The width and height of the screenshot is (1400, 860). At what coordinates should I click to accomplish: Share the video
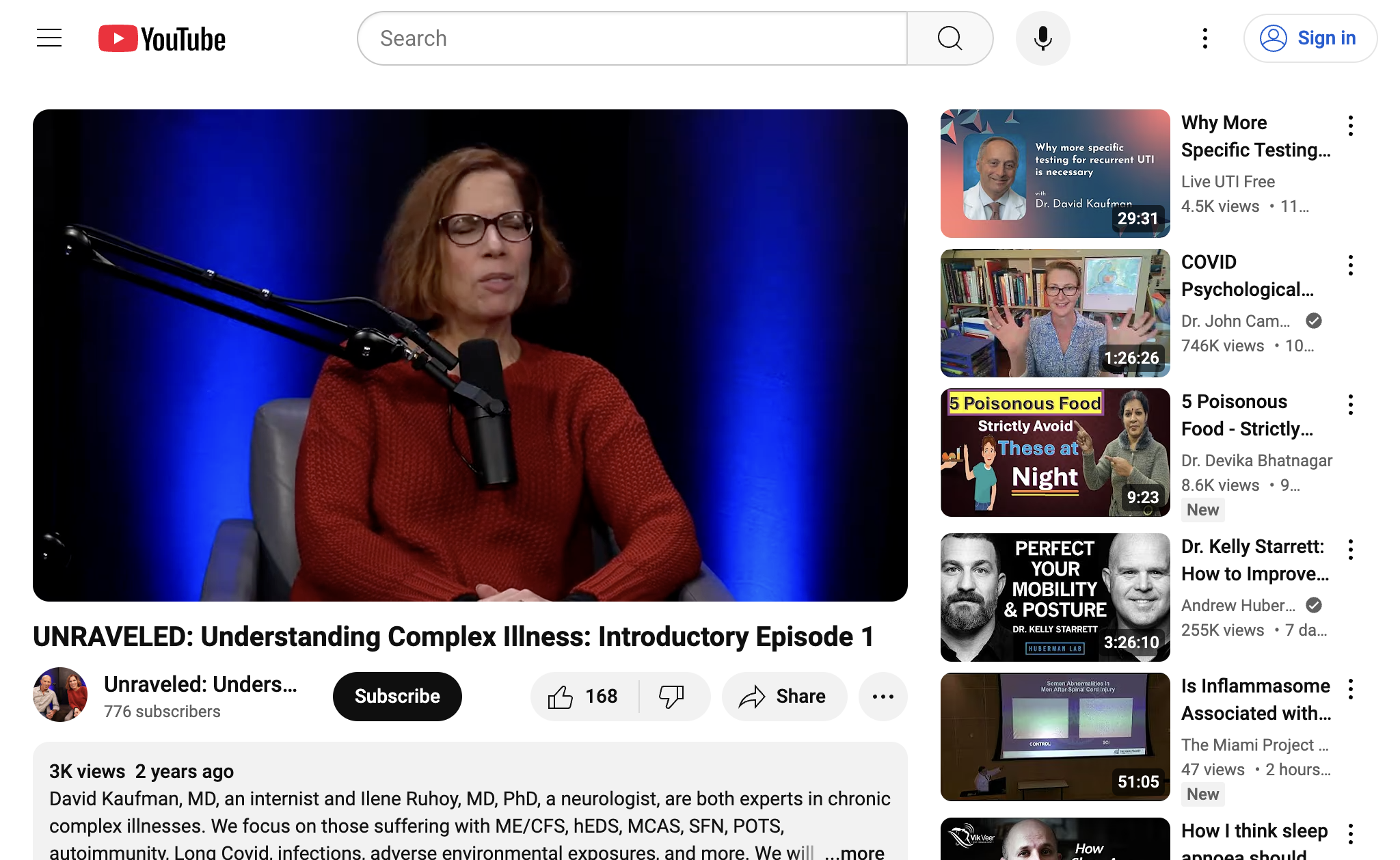[783, 697]
